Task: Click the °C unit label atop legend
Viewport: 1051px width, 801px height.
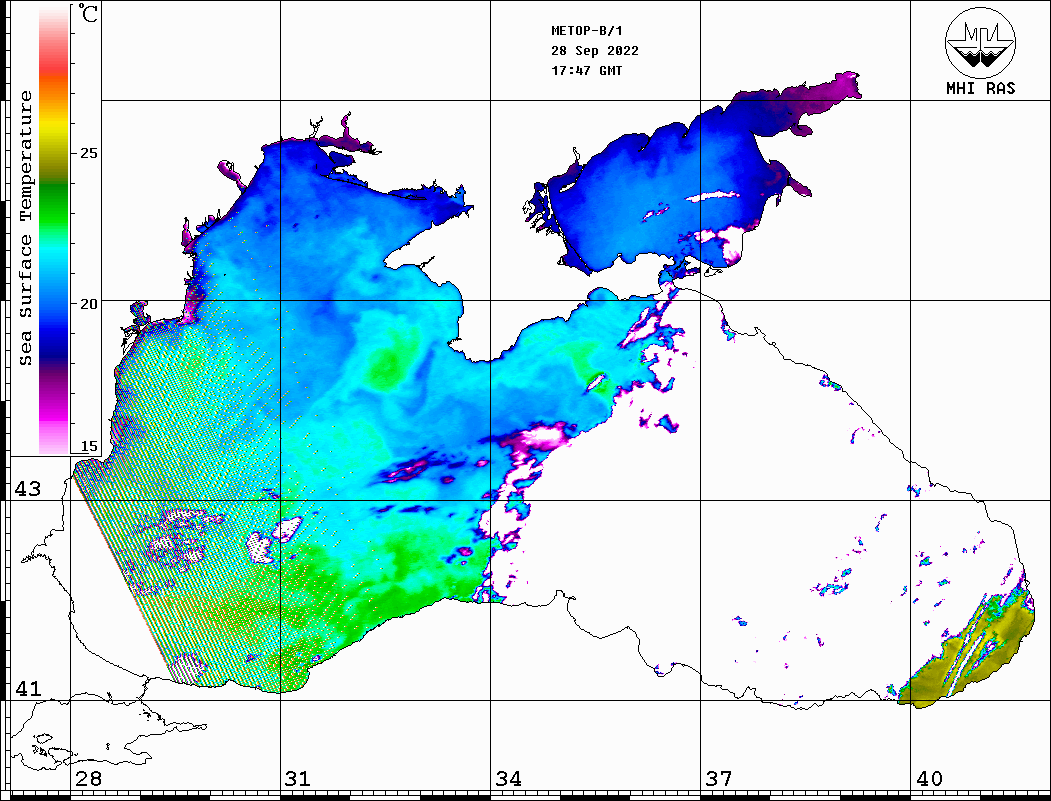Action: [x=88, y=13]
